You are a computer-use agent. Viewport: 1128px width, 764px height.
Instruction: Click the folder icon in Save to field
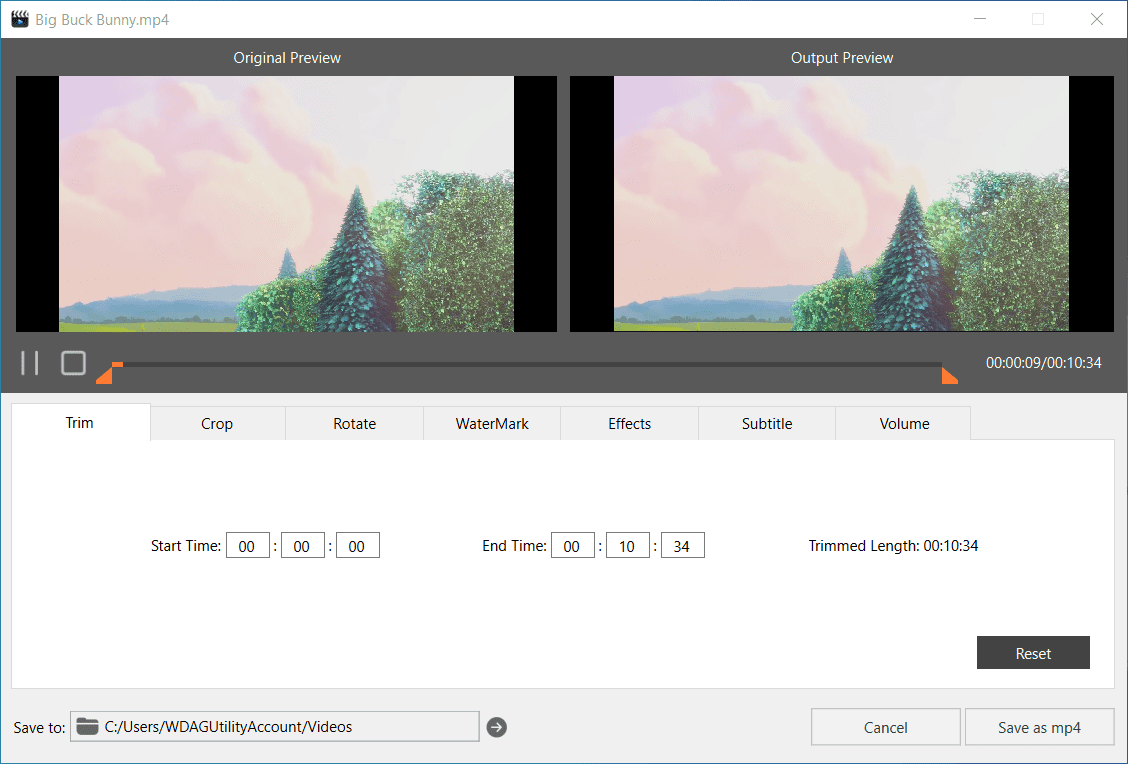pyautogui.click(x=87, y=727)
